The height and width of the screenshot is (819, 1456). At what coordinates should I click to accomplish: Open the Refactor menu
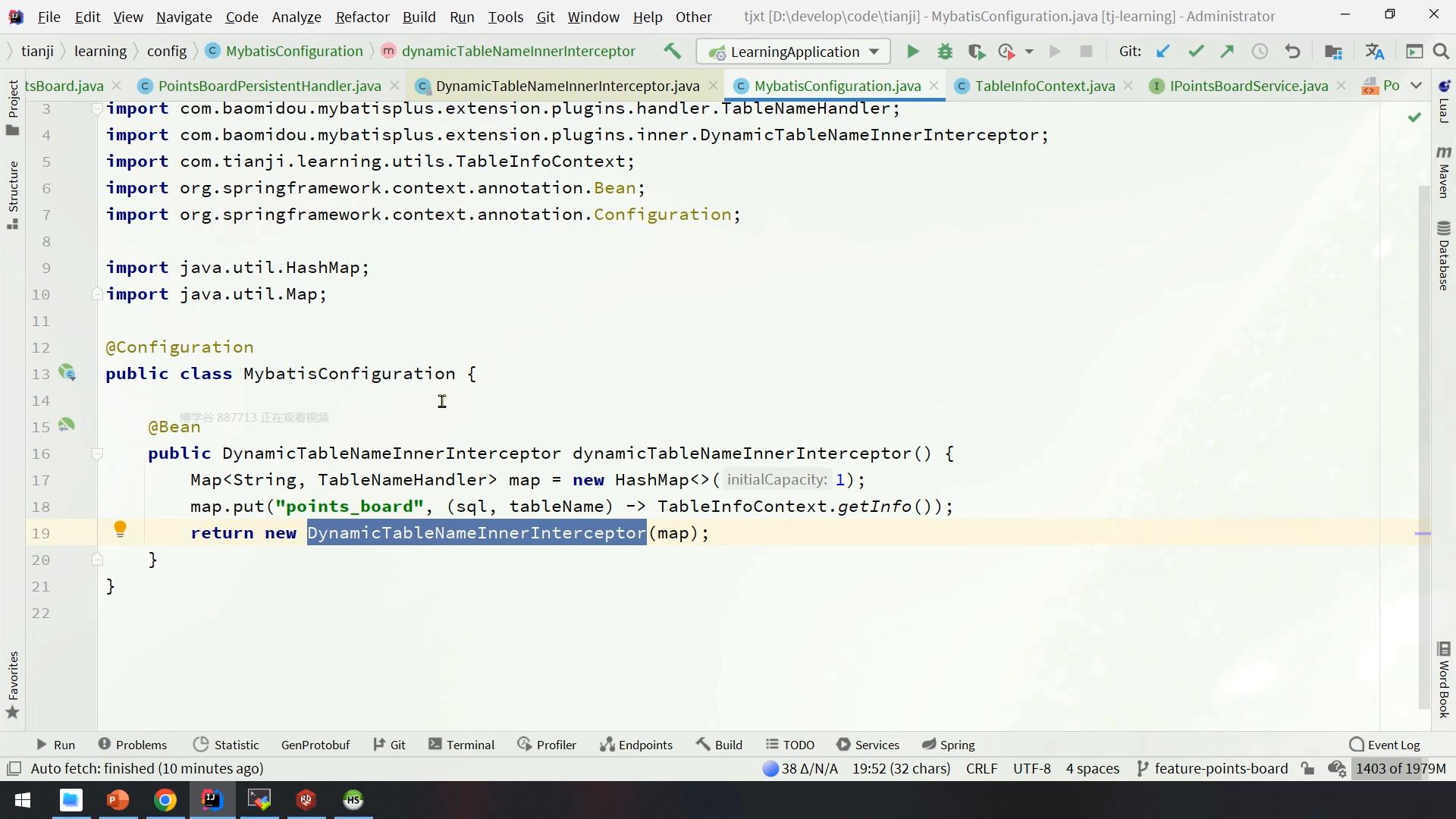coord(362,17)
